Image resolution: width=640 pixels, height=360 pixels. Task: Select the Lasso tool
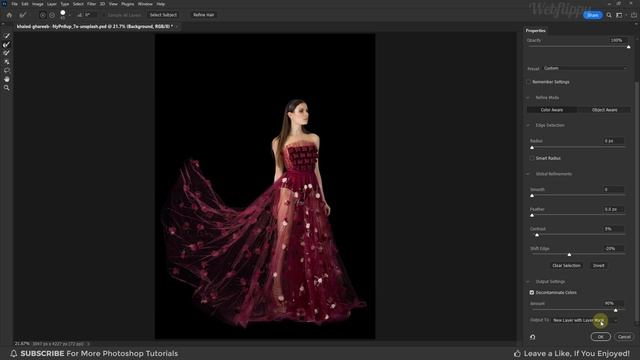tap(7, 70)
